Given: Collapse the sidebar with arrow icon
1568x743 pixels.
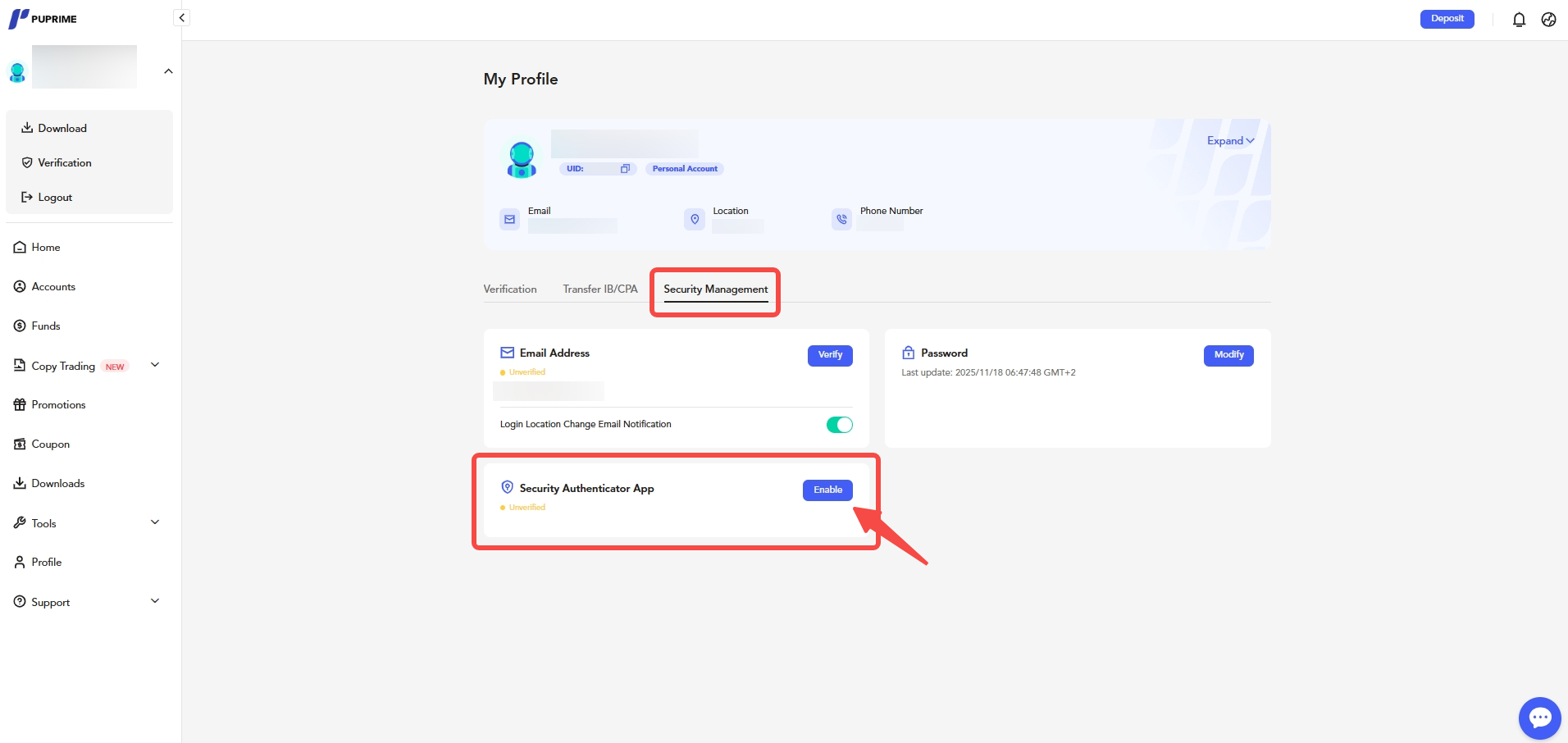Looking at the screenshot, I should pos(182,18).
